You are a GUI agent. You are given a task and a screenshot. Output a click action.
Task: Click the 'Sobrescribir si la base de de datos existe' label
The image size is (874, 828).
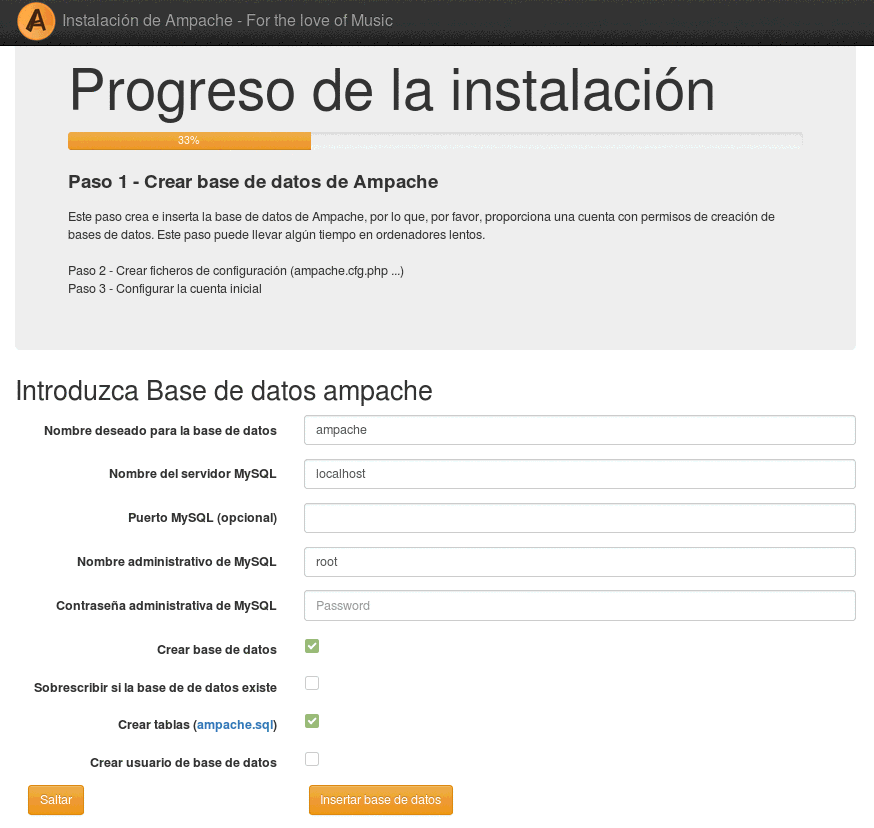[x=156, y=687]
